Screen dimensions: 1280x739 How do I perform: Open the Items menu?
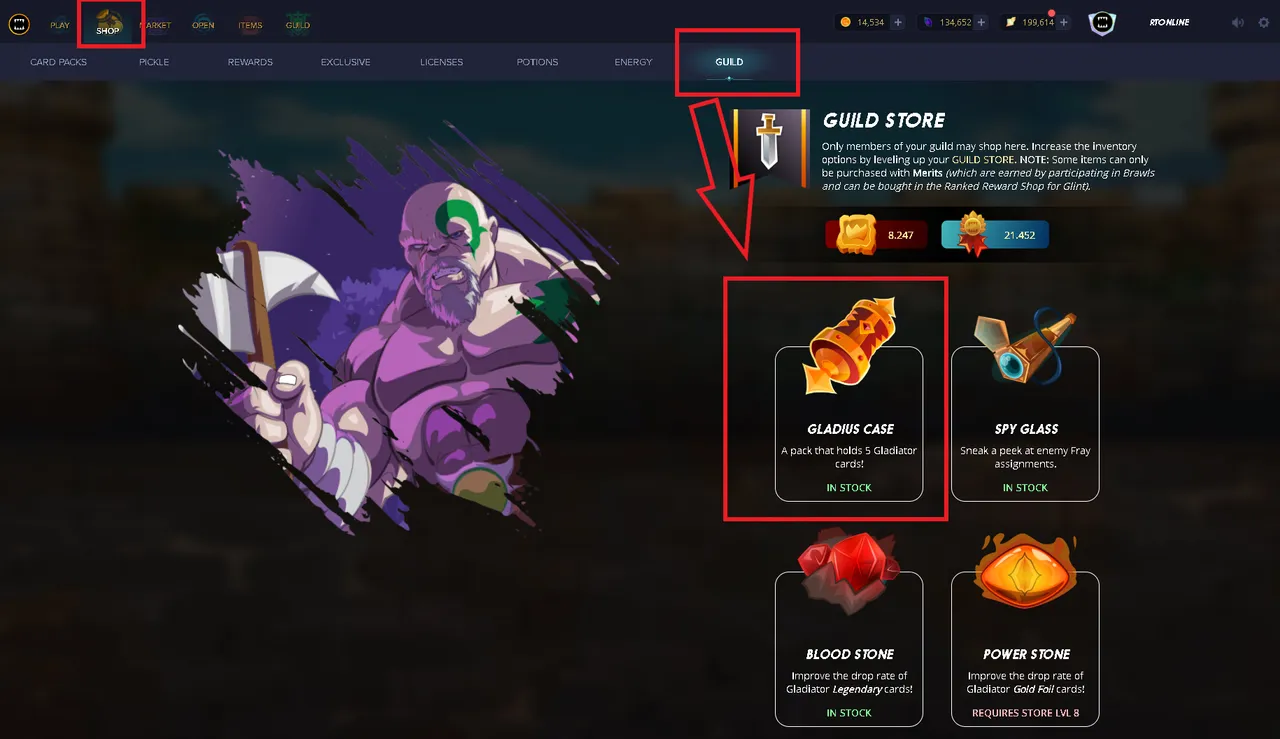250,24
